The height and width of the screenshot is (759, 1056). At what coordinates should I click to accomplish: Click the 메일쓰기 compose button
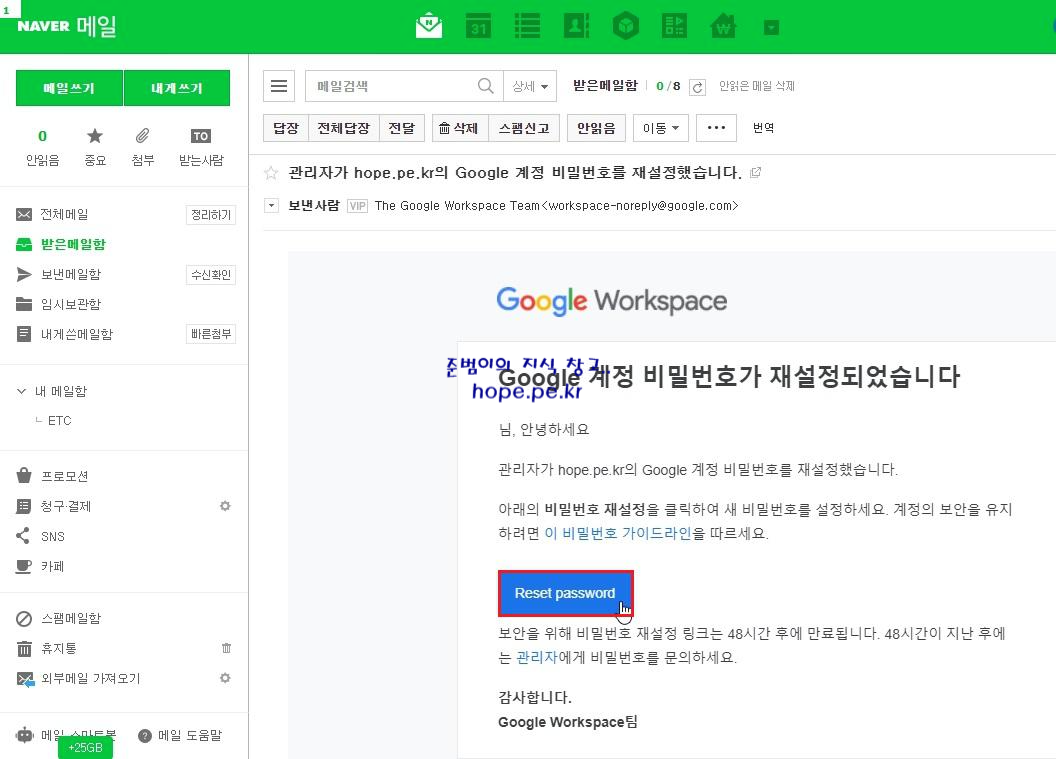pos(69,88)
